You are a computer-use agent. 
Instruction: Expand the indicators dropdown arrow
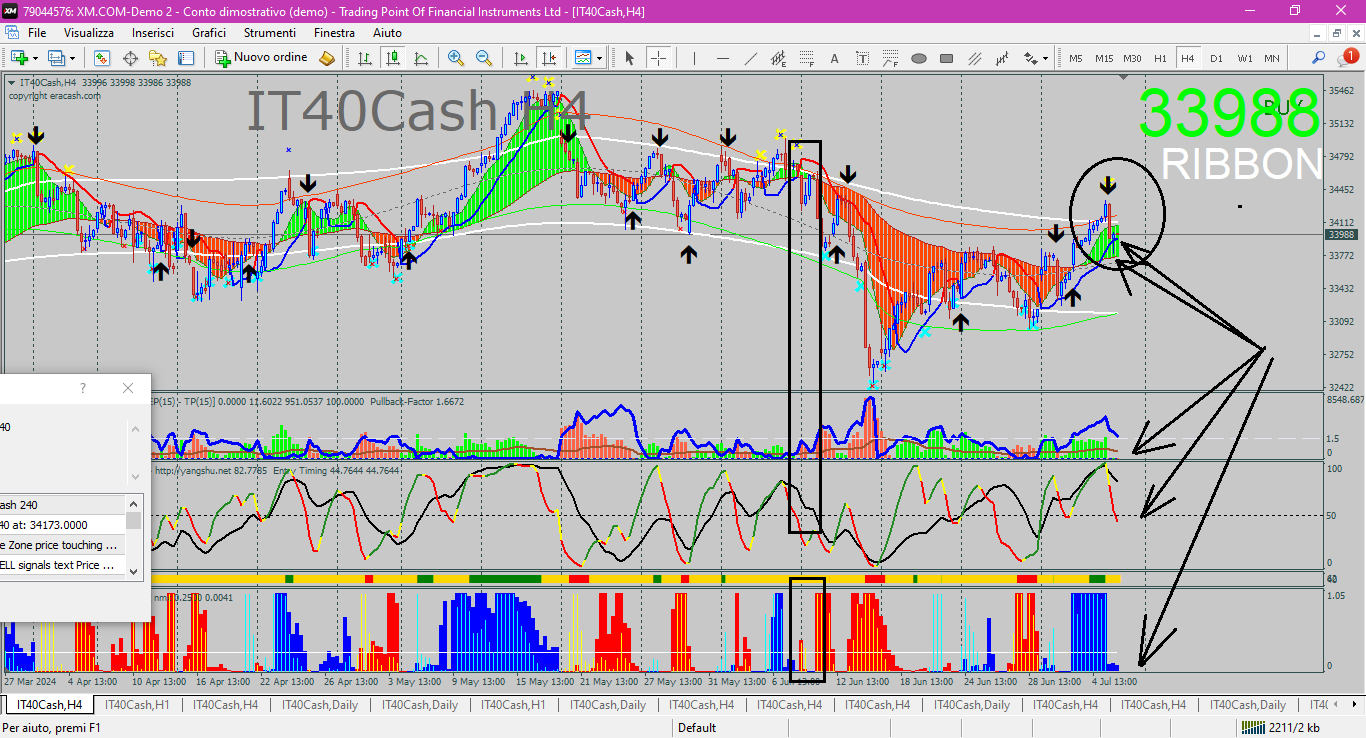click(x=599, y=58)
